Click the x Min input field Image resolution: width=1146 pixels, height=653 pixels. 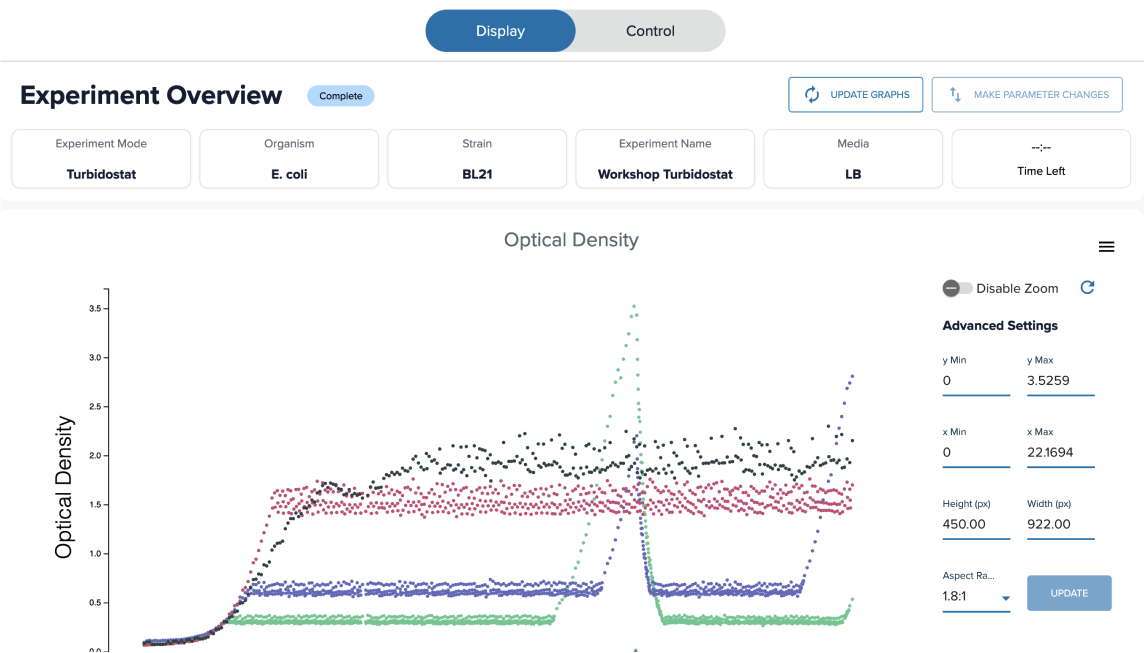pos(976,453)
